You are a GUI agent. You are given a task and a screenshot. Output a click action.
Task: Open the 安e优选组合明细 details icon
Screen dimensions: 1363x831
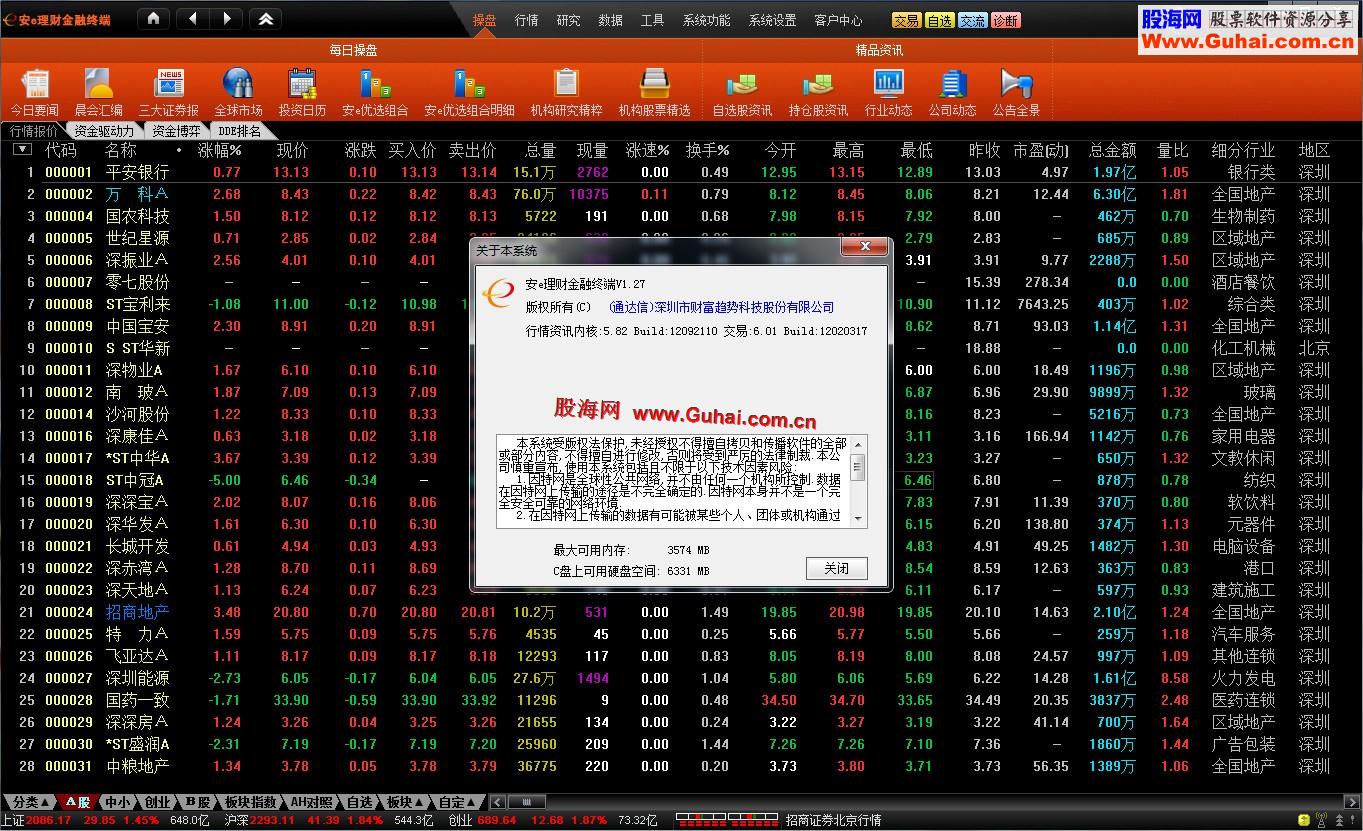470,92
